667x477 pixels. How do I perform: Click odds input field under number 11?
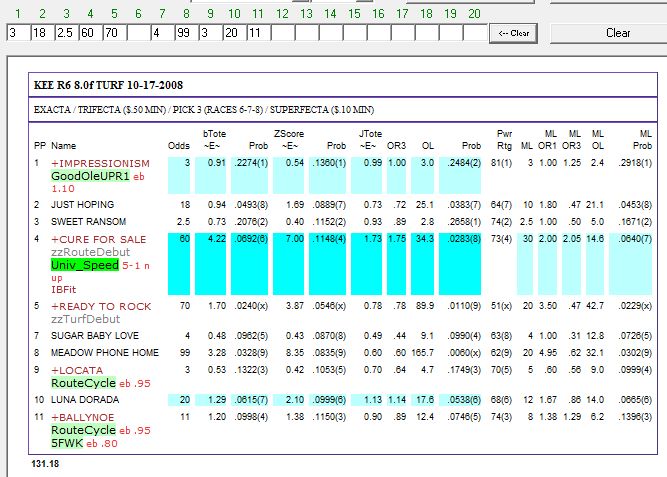pos(259,33)
